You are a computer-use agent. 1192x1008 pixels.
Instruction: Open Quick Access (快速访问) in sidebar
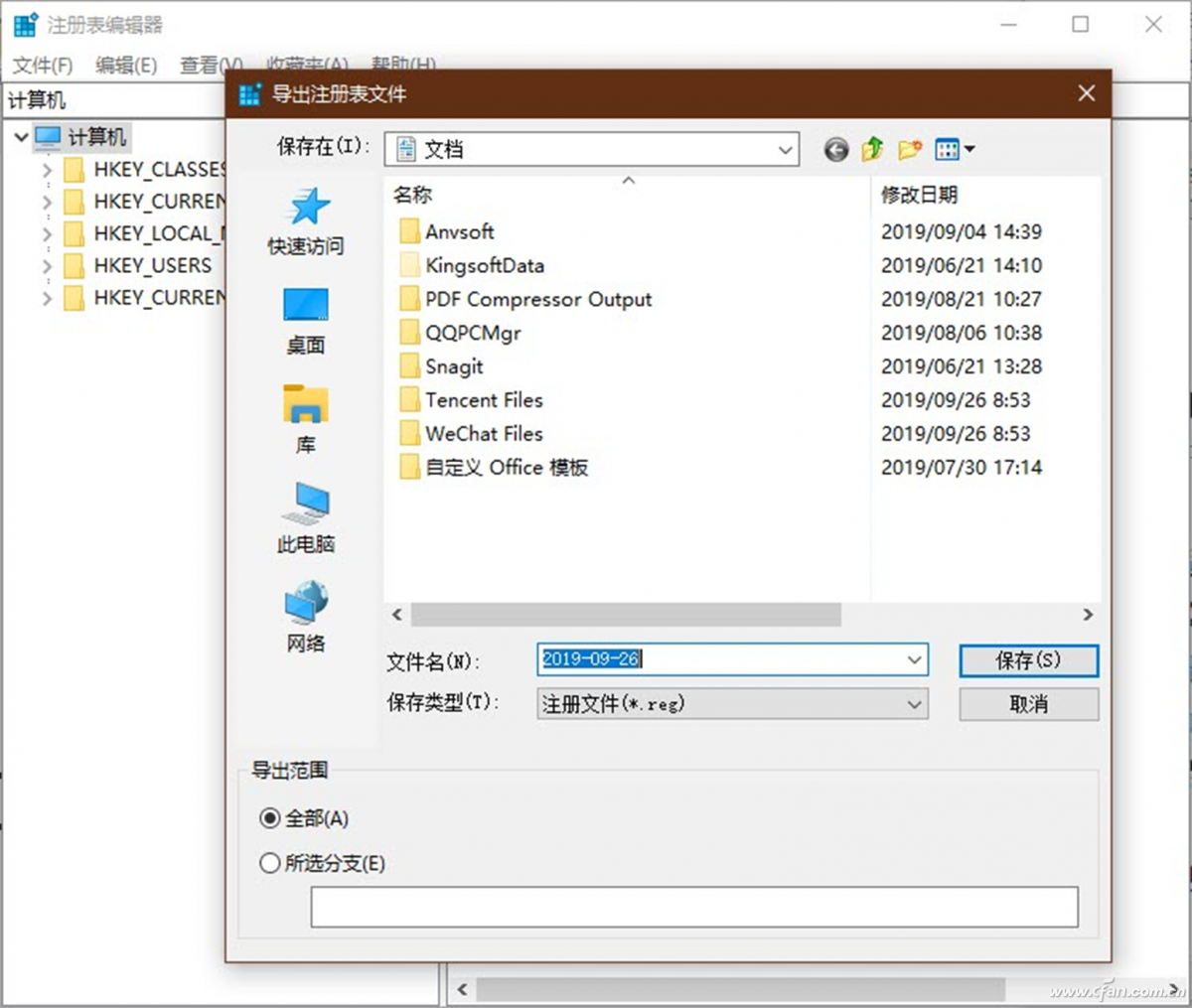tap(306, 221)
